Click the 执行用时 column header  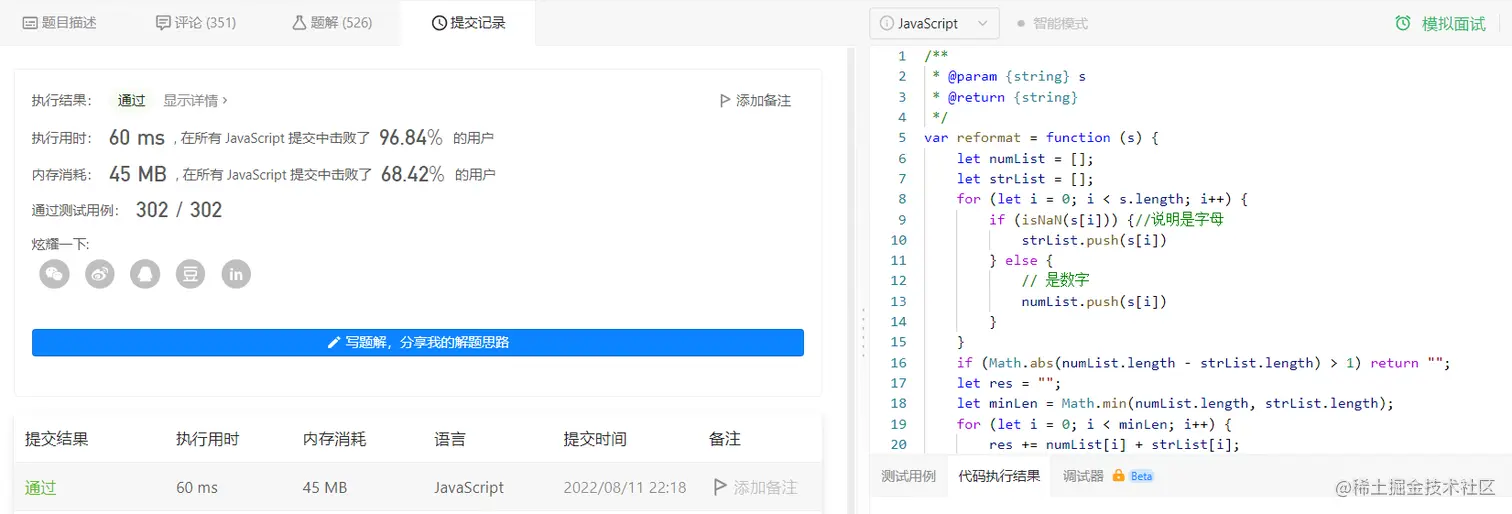(208, 439)
